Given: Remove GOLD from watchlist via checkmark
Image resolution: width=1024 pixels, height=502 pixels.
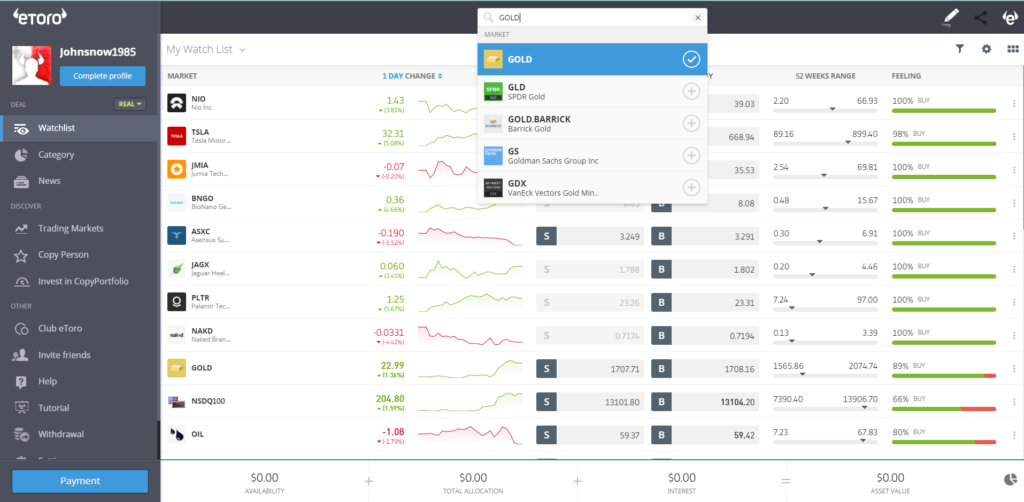Looking at the screenshot, I should point(691,59).
